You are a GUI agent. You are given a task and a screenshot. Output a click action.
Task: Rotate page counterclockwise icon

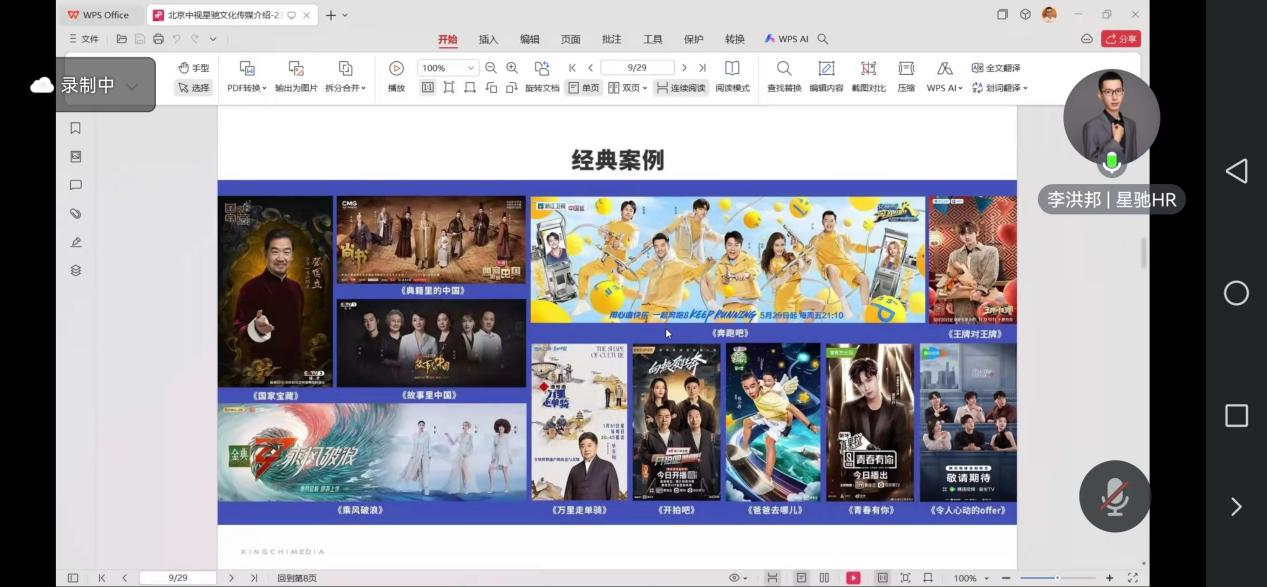pyautogui.click(x=491, y=88)
